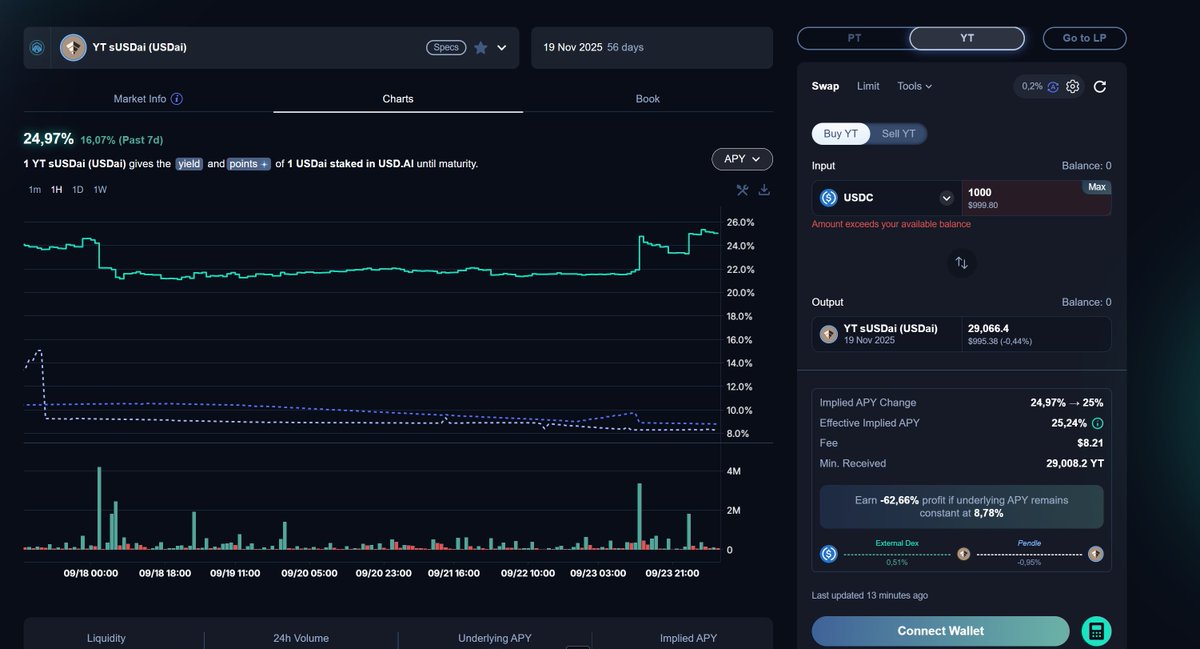Screen dimensions: 1200x649
Task: Click the swap direction arrows icon
Action: click(x=961, y=262)
